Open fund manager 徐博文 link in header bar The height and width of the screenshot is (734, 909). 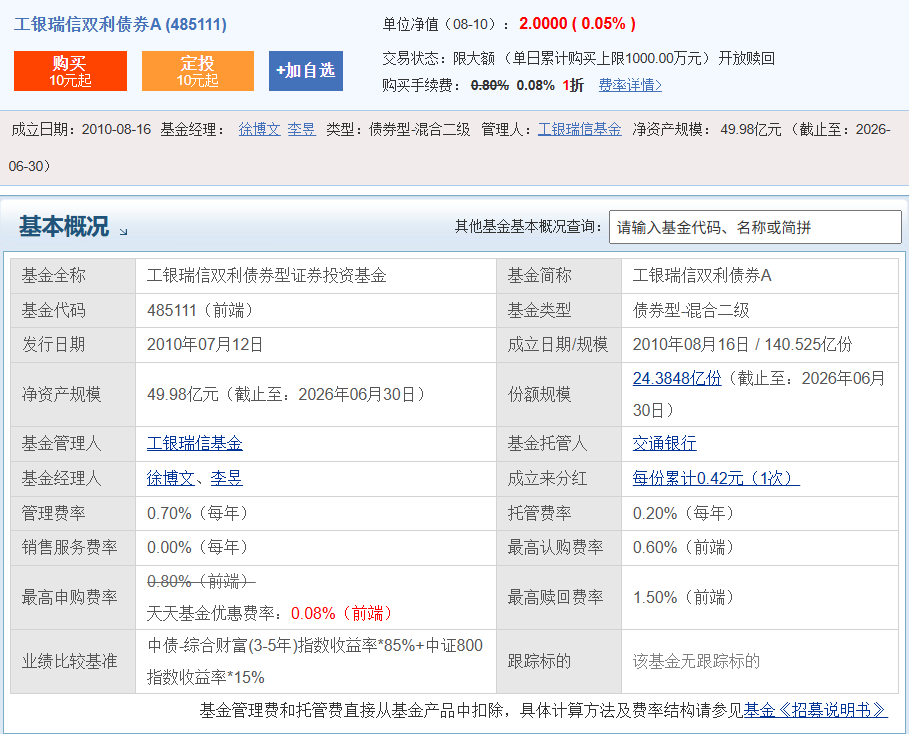click(x=259, y=129)
